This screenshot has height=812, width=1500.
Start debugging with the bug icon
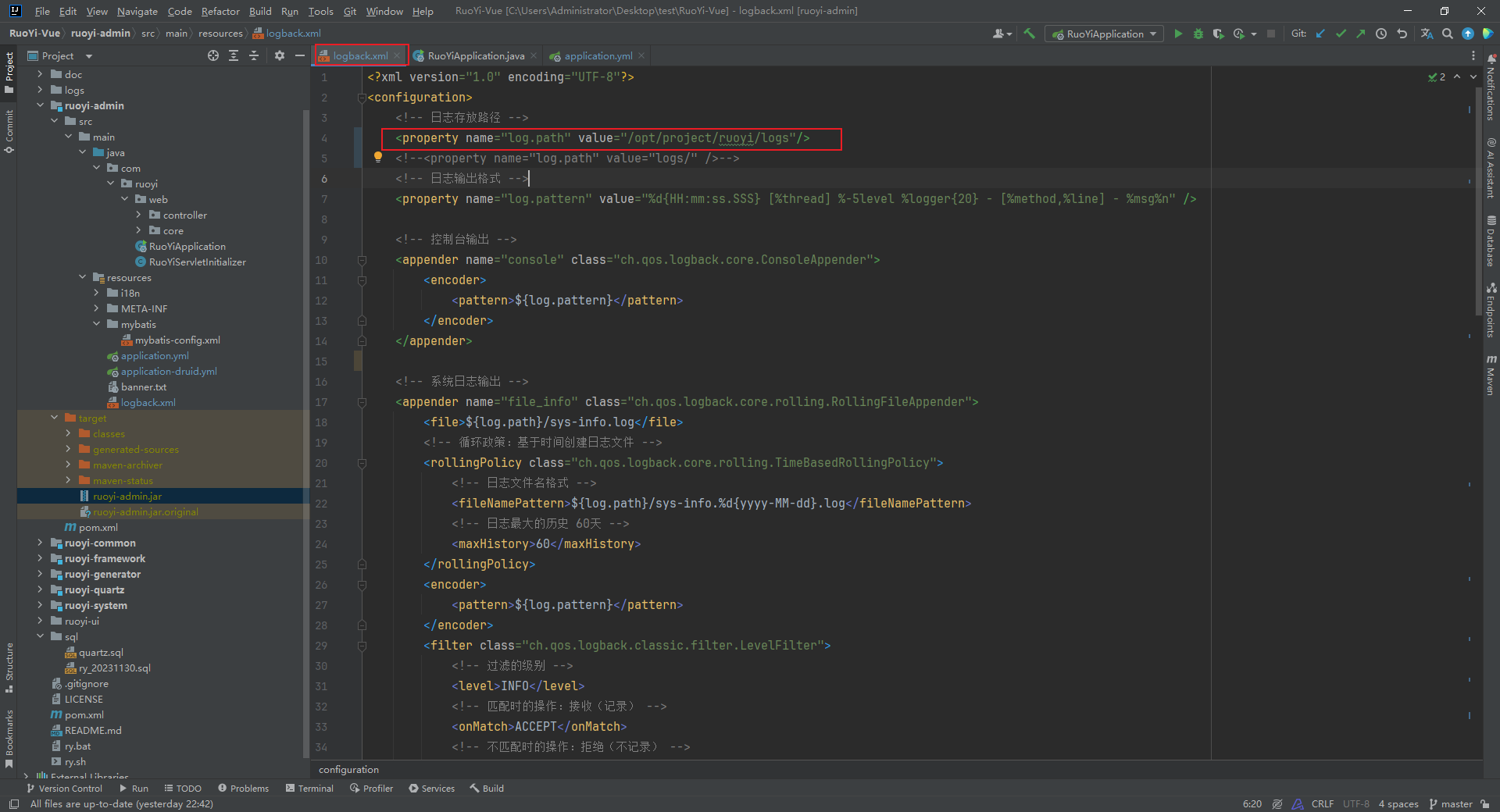click(x=1198, y=34)
